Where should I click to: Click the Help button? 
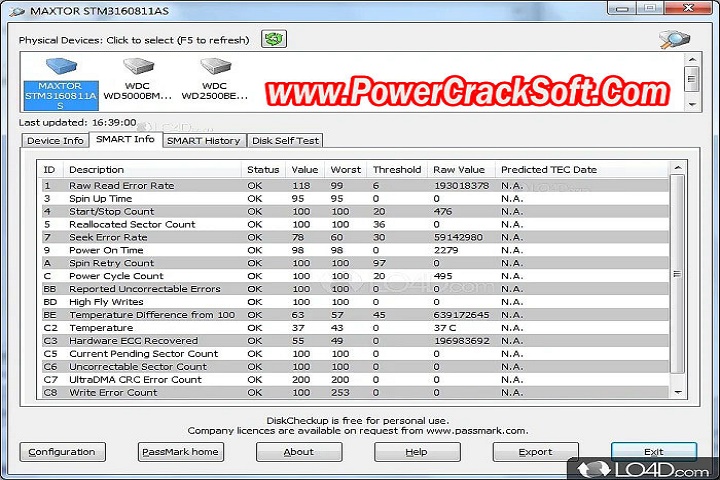[x=416, y=452]
